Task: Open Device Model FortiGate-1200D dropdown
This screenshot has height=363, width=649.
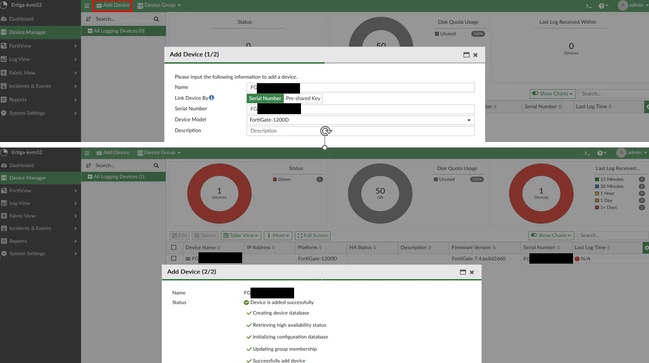Action: pyautogui.click(x=360, y=120)
